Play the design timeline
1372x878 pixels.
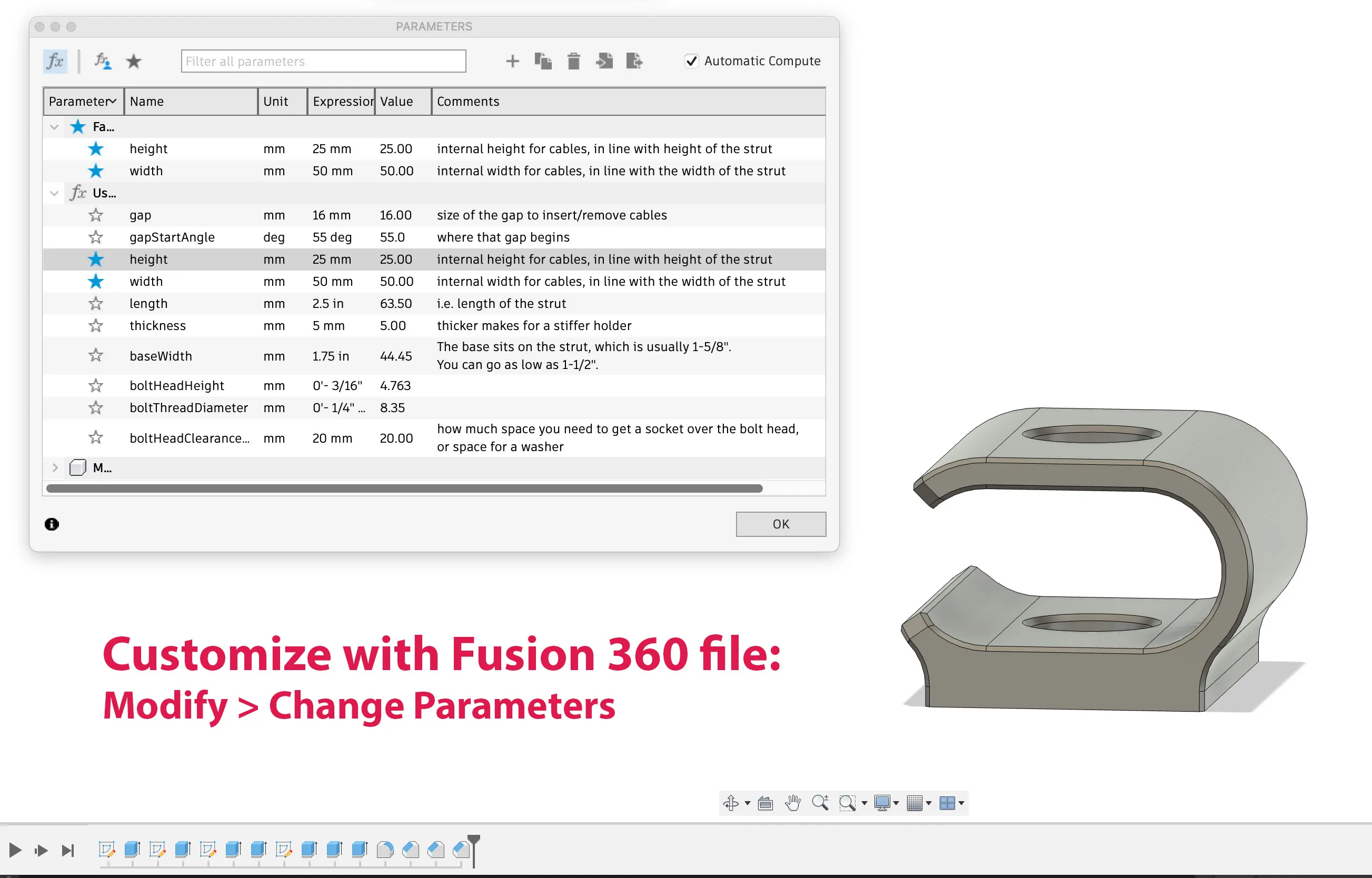[x=15, y=851]
